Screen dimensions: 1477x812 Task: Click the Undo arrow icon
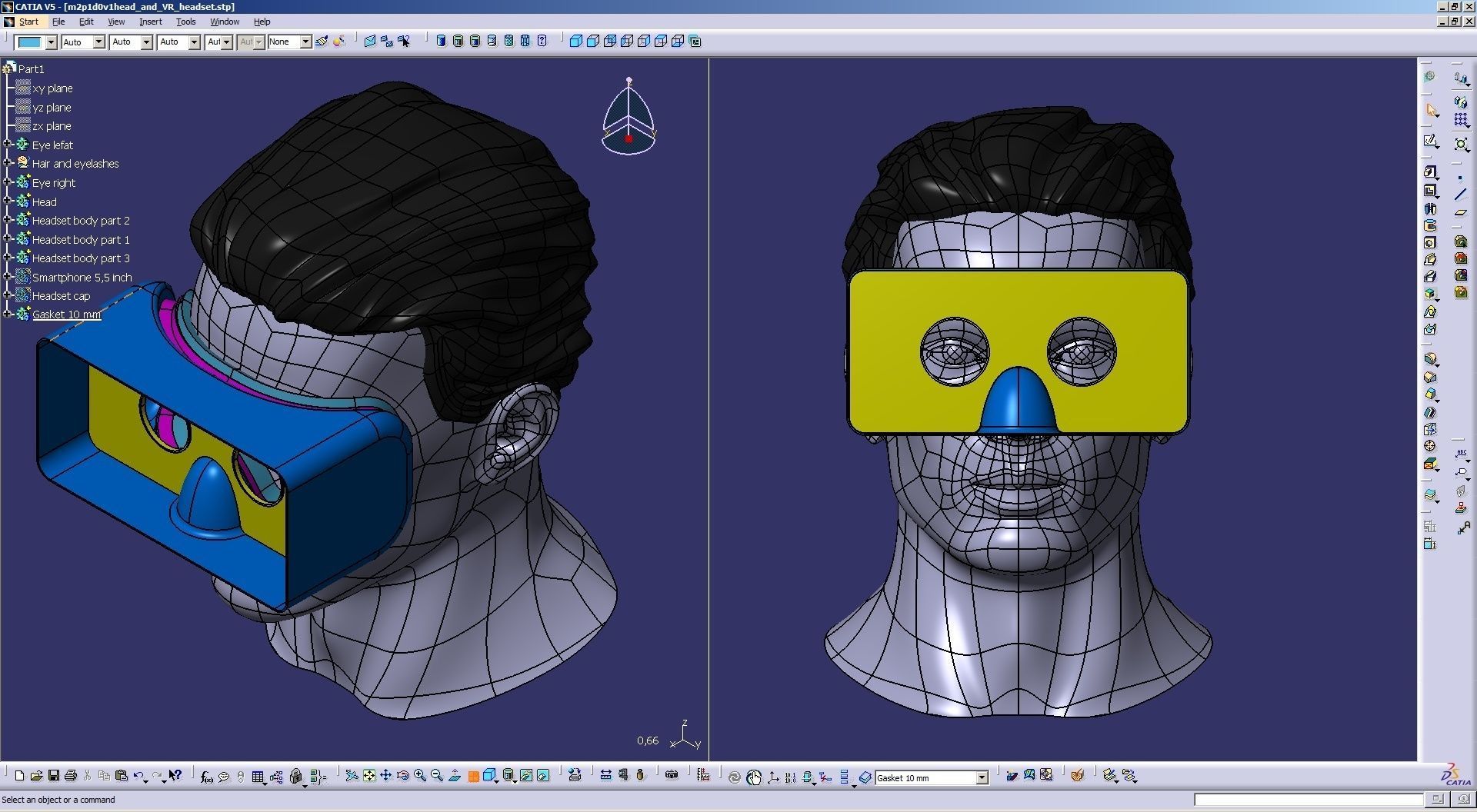(138, 776)
